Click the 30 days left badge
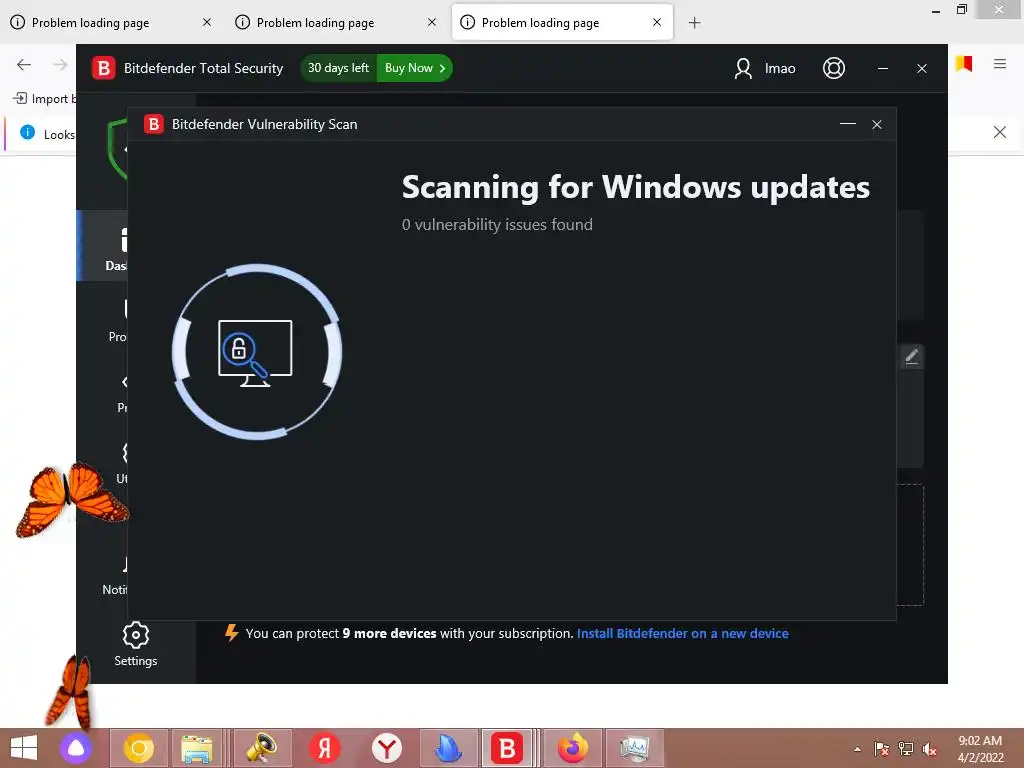Screen dimensions: 1024x768 pos(338,68)
